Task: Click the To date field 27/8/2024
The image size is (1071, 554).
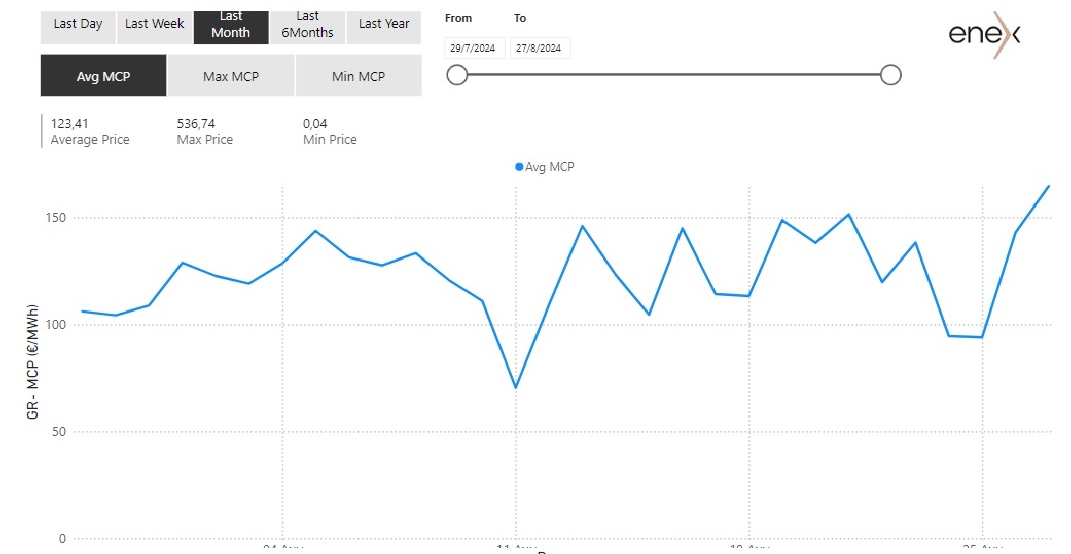Action: coord(540,48)
